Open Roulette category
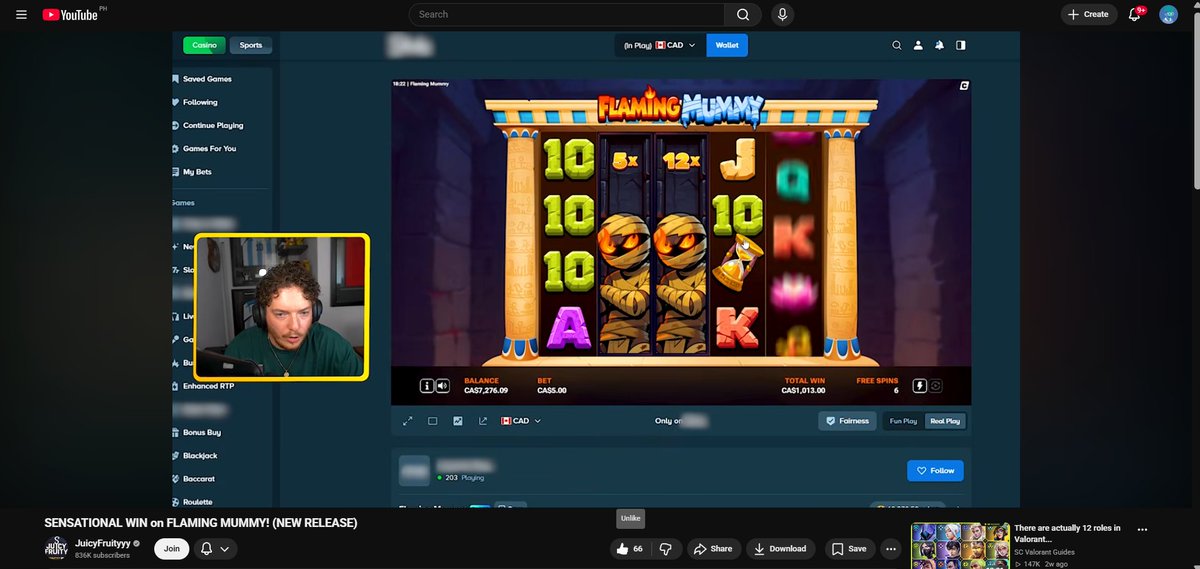 [x=198, y=502]
